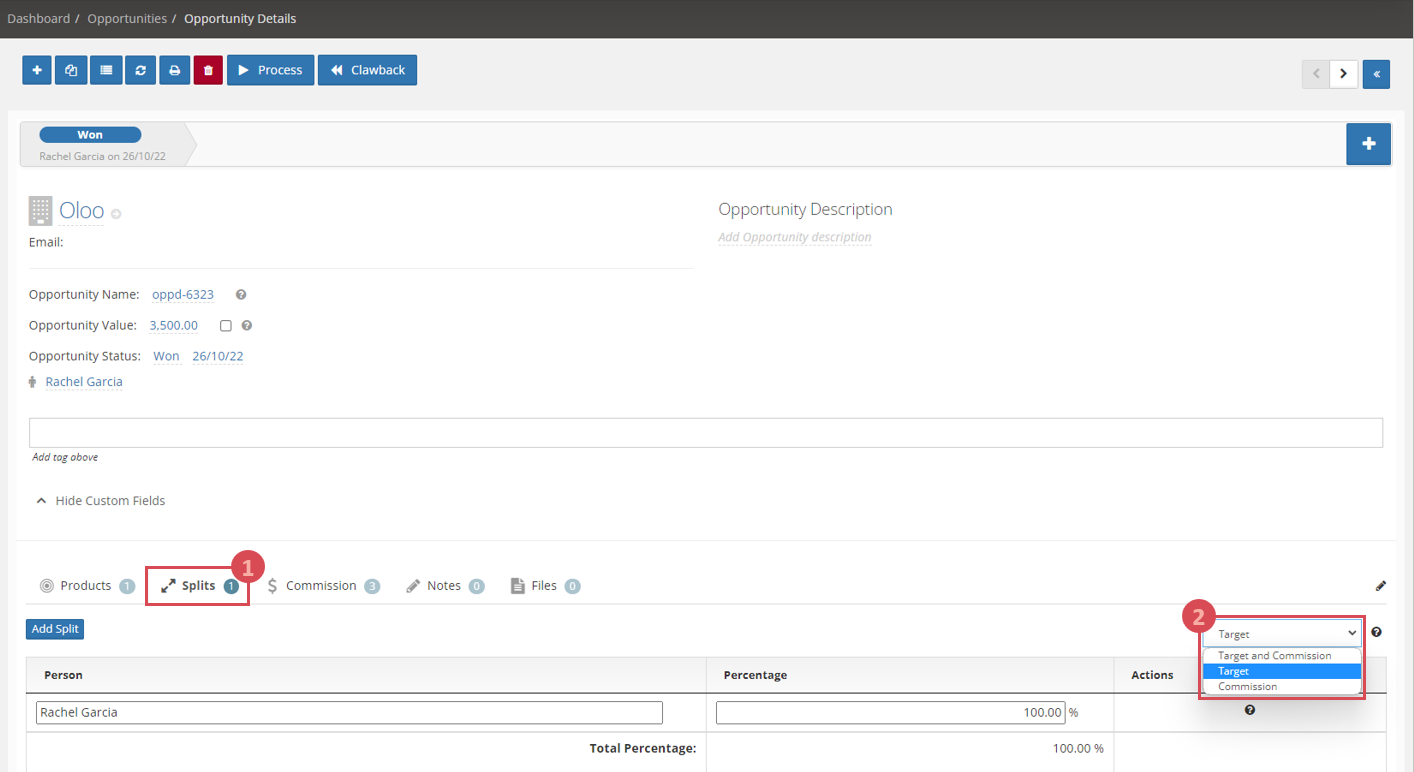
Task: Click the print icon
Action: (x=174, y=70)
